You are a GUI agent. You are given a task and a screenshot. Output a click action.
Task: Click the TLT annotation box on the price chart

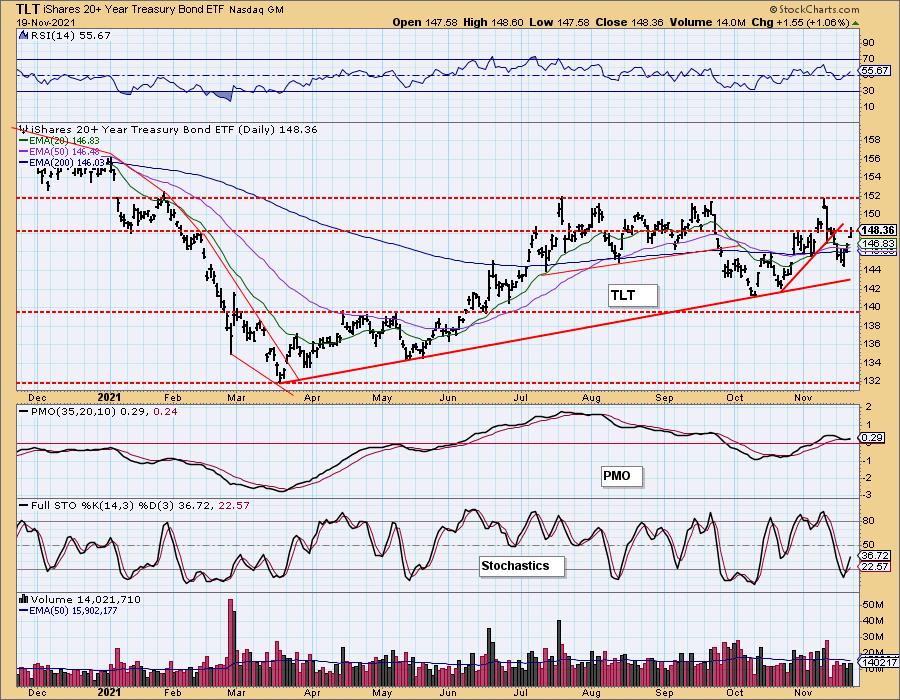(632, 295)
